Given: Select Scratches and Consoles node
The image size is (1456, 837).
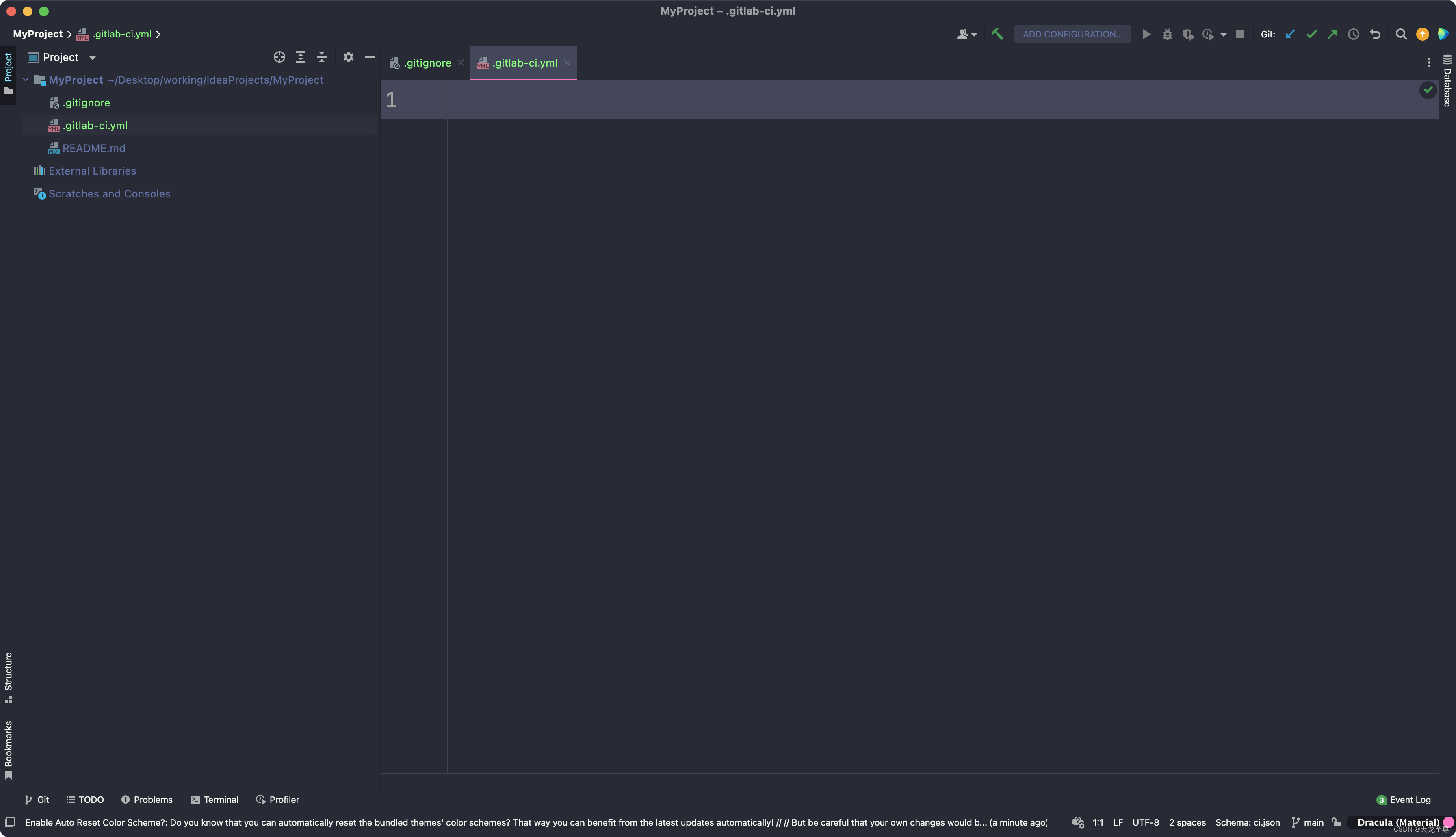Looking at the screenshot, I should pyautogui.click(x=109, y=194).
